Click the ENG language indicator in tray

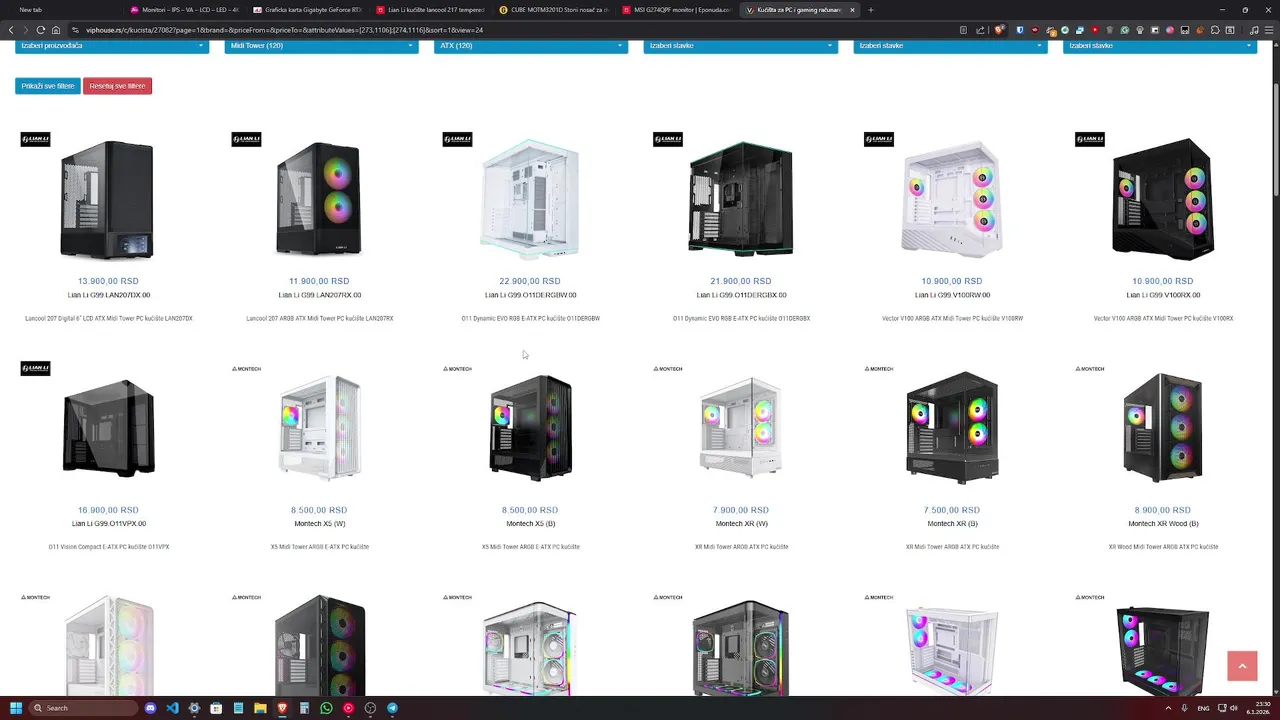1203,708
